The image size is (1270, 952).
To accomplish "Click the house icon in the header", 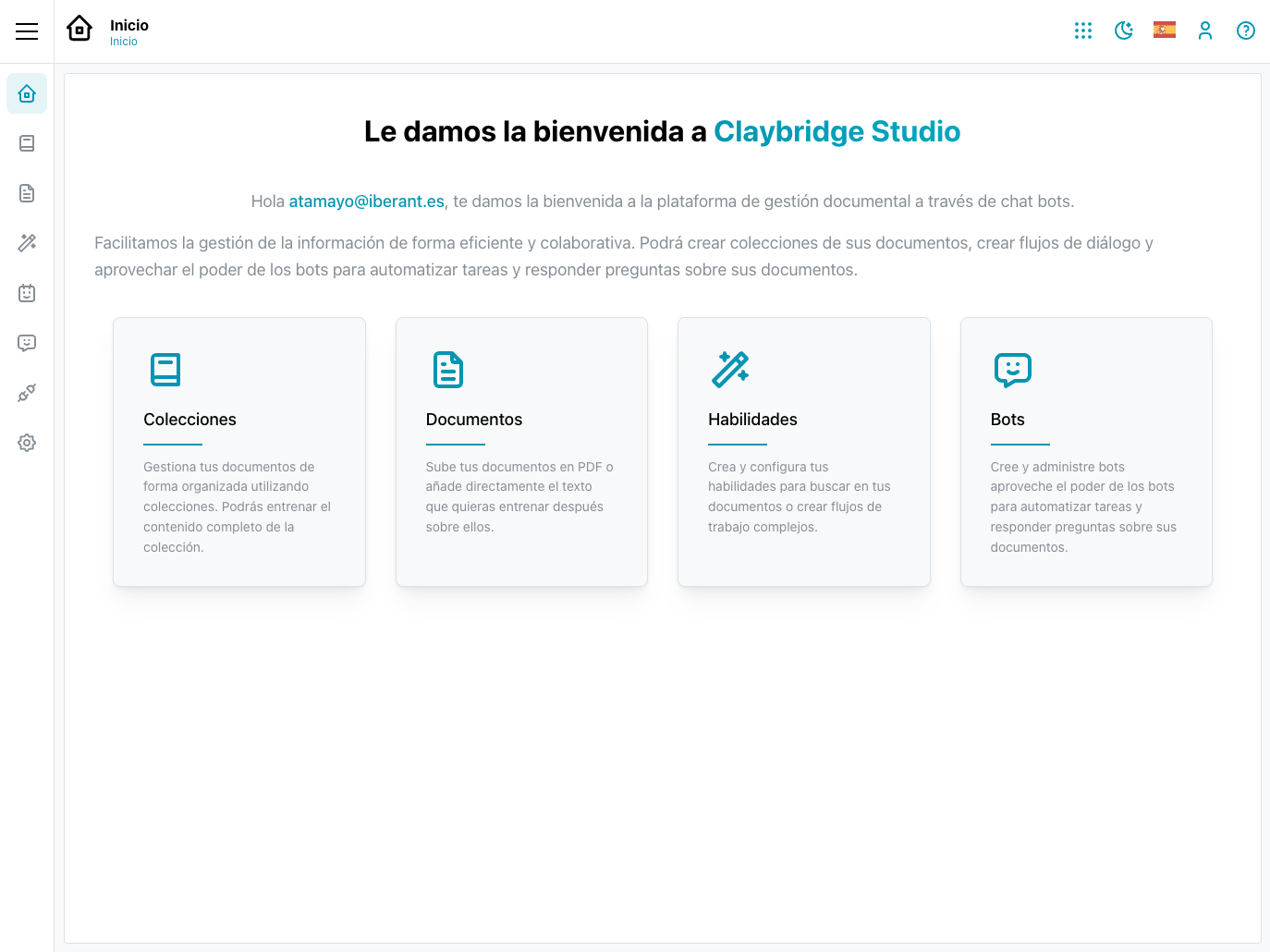I will tap(79, 29).
